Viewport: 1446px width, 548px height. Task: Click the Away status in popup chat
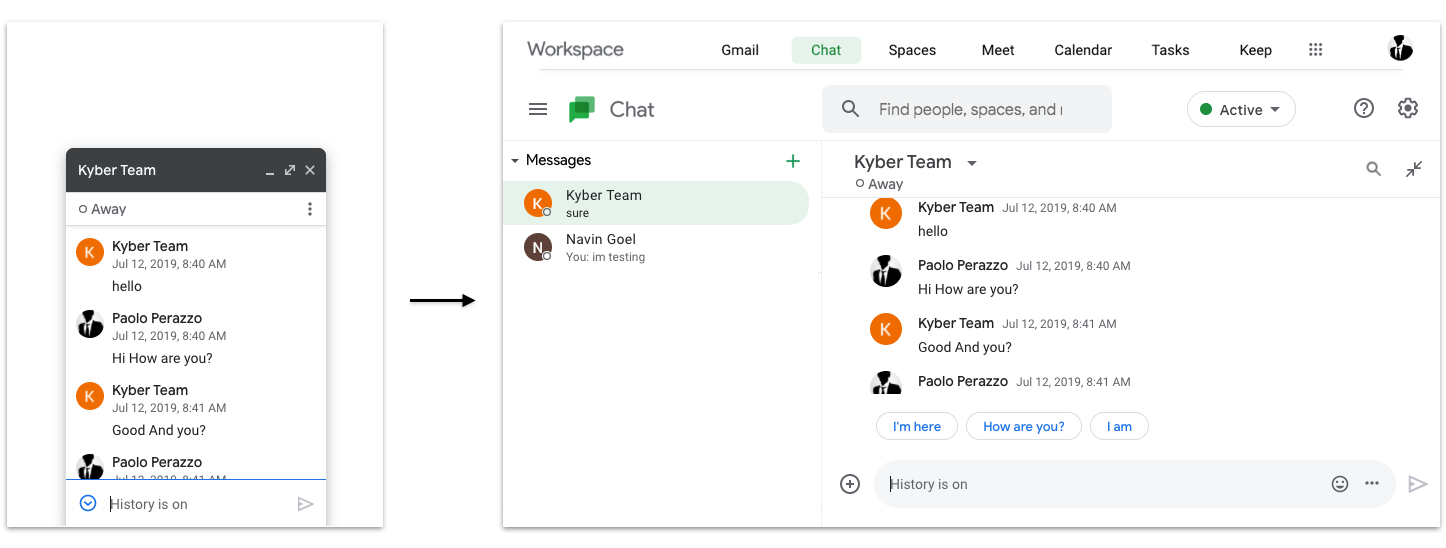tap(103, 209)
